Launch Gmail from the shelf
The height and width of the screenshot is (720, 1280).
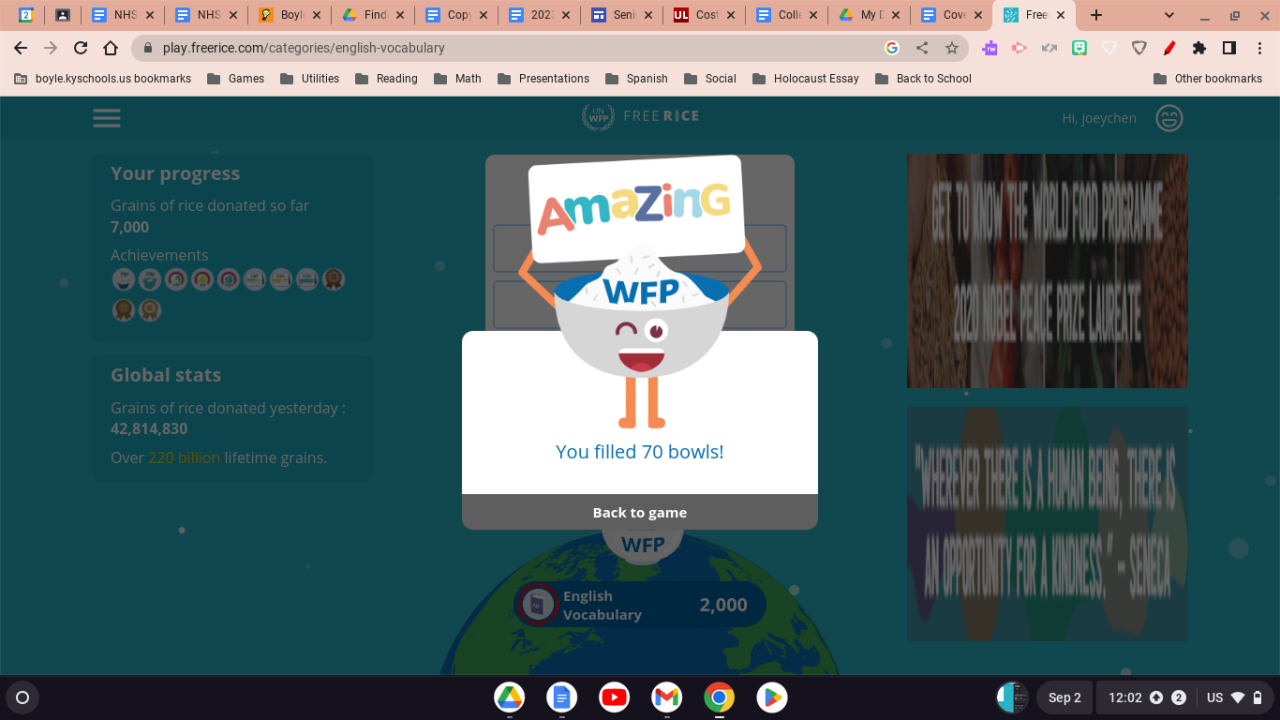point(666,697)
